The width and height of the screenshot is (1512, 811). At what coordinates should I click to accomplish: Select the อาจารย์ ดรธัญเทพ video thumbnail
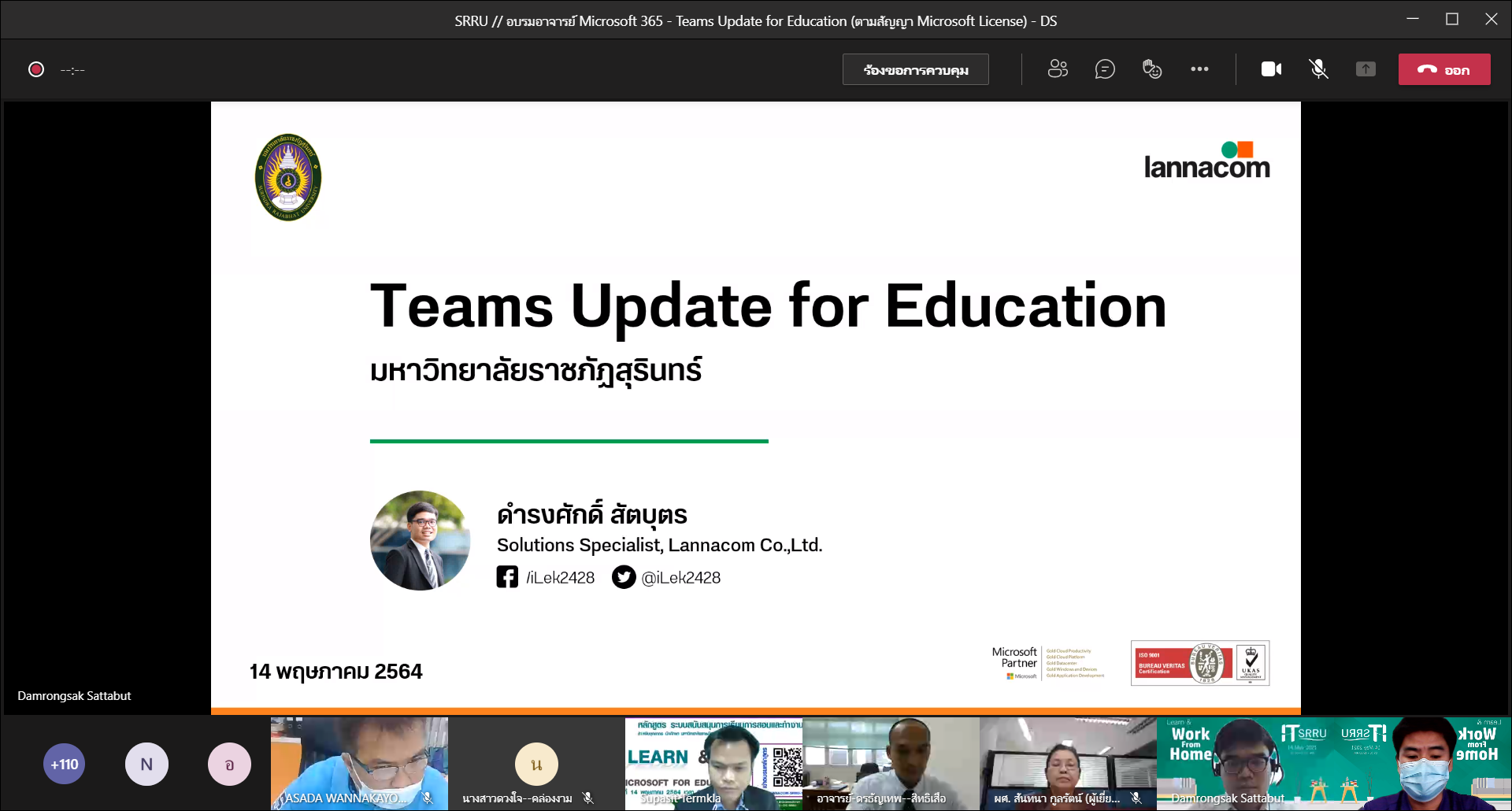tap(891, 762)
